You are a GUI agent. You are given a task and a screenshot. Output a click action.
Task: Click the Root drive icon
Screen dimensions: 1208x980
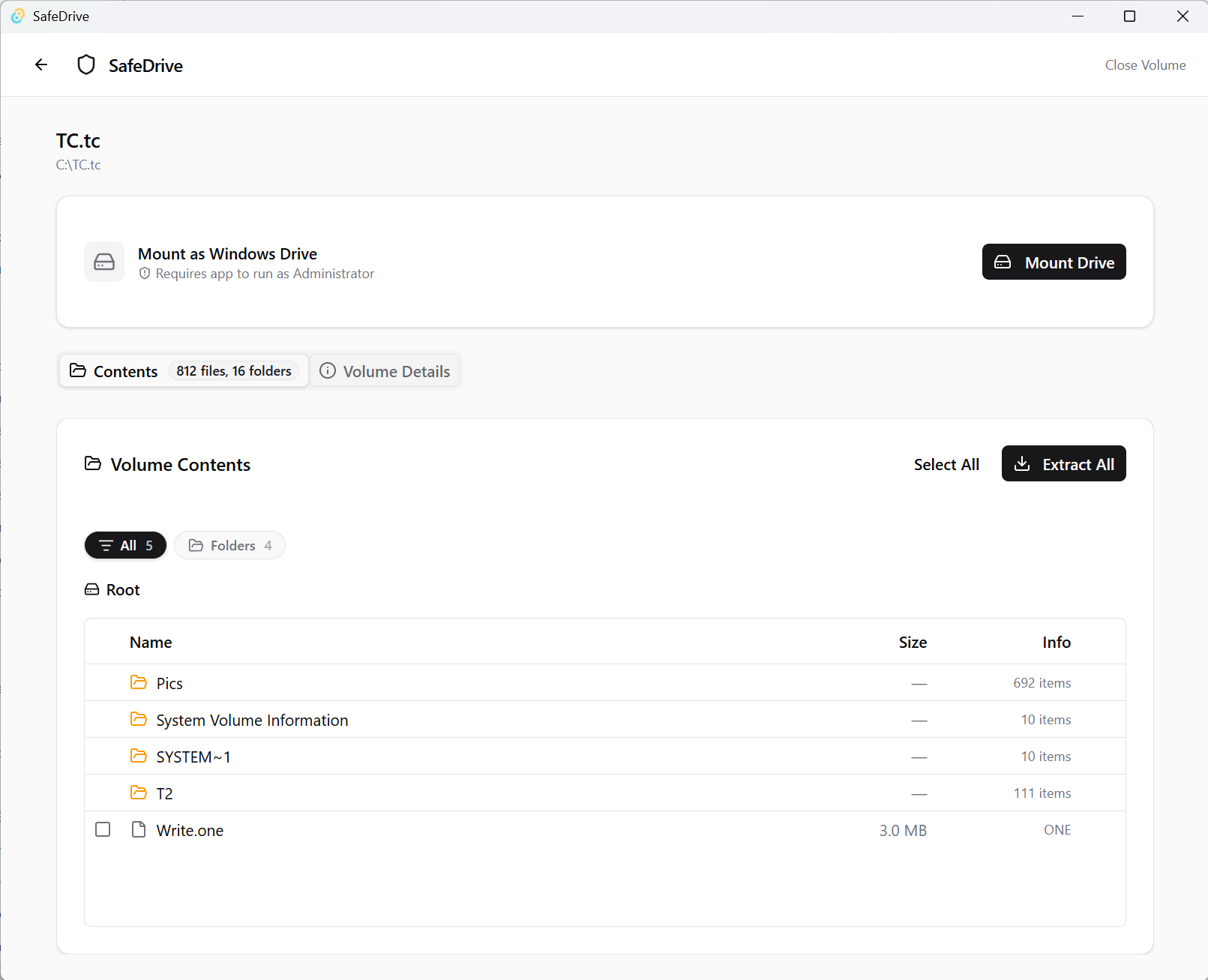tap(91, 590)
